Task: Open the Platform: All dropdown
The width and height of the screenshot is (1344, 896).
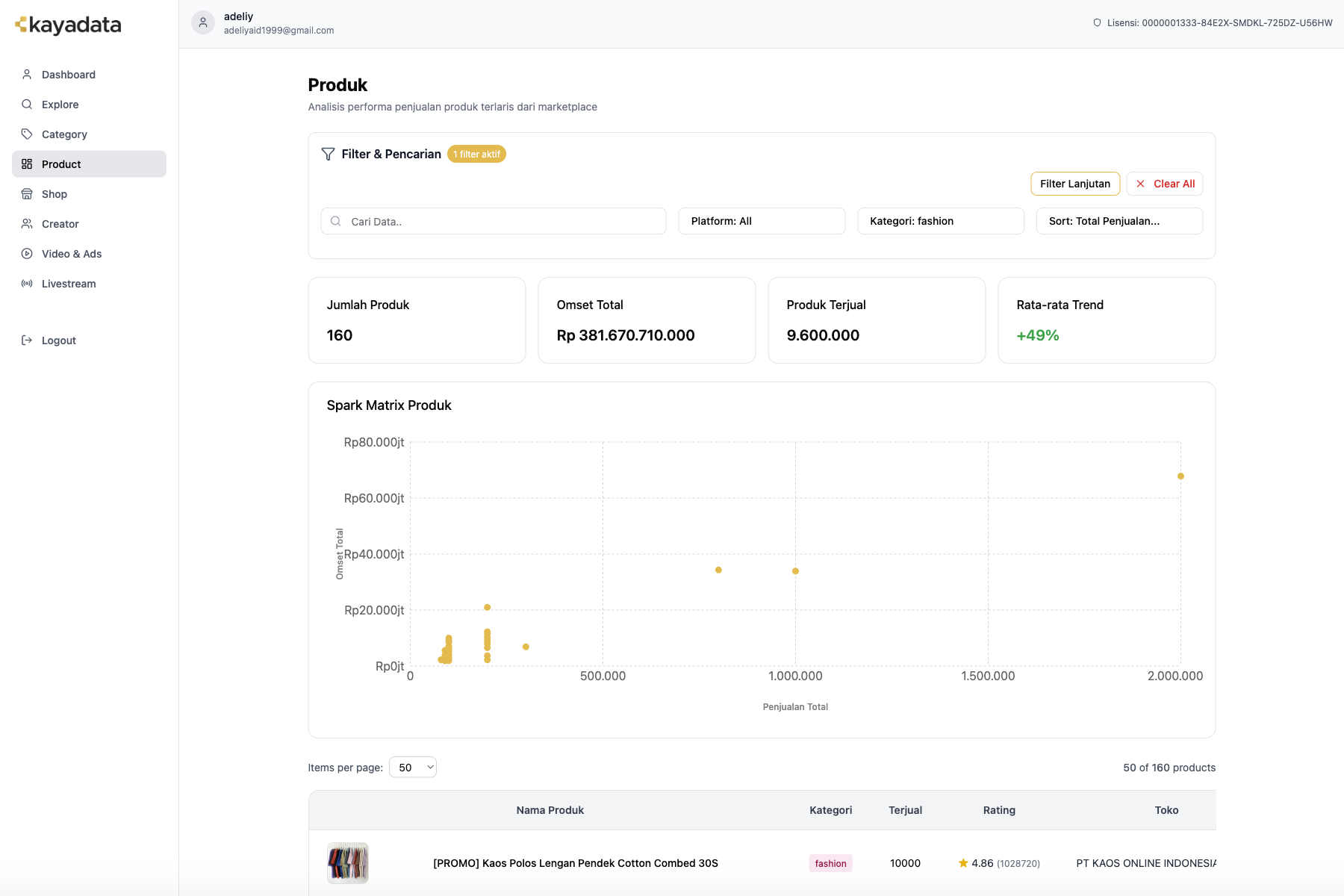Action: (x=761, y=221)
